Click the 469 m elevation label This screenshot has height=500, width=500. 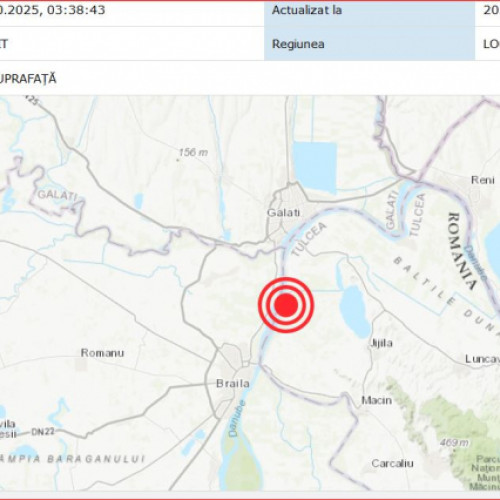[x=454, y=443]
